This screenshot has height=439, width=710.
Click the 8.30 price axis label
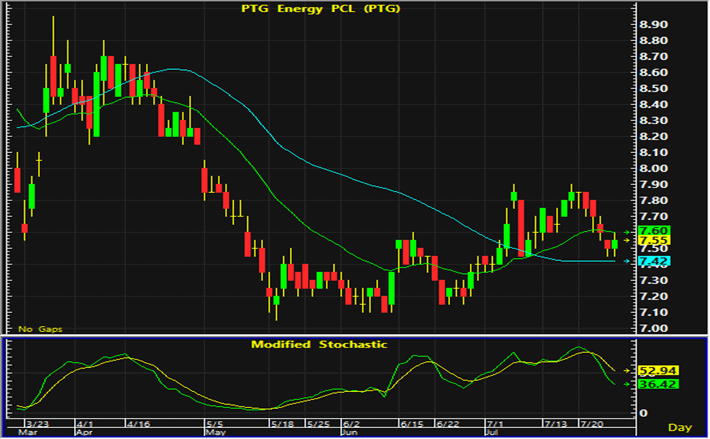point(653,120)
